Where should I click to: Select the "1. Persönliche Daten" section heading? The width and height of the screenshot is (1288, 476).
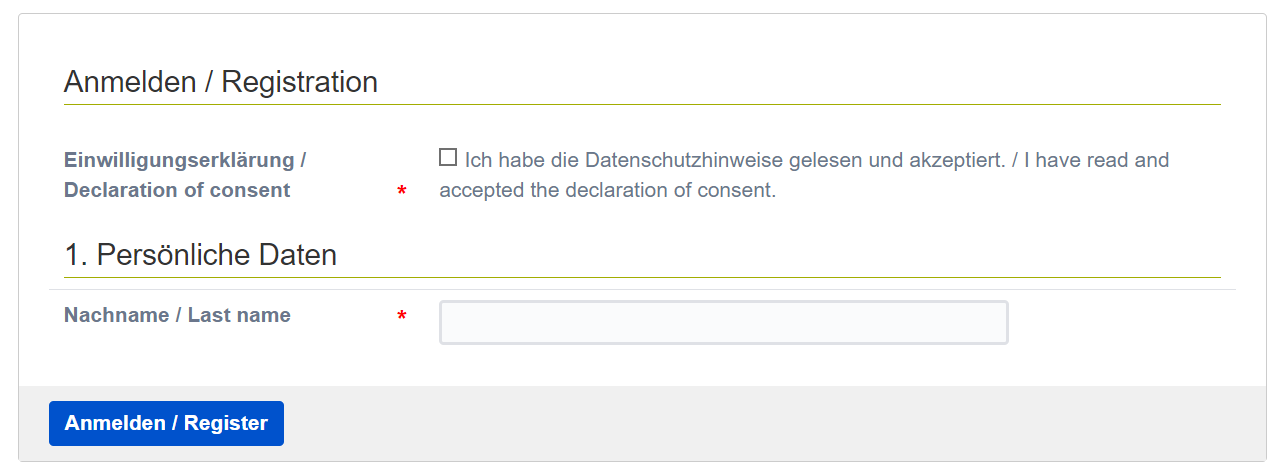(200, 255)
